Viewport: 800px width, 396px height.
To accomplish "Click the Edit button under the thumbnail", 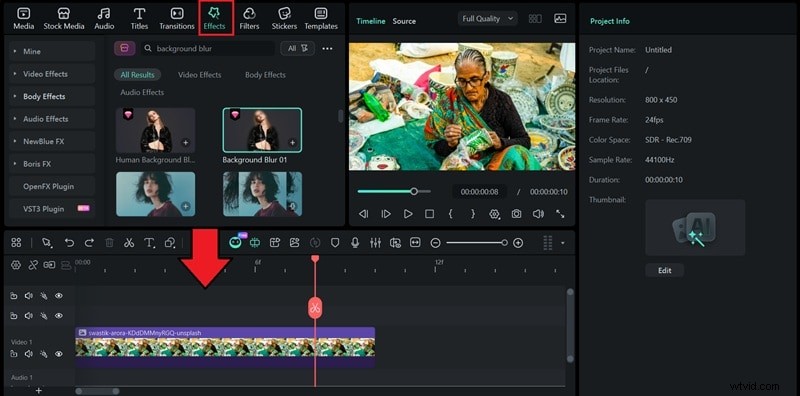I will (664, 270).
